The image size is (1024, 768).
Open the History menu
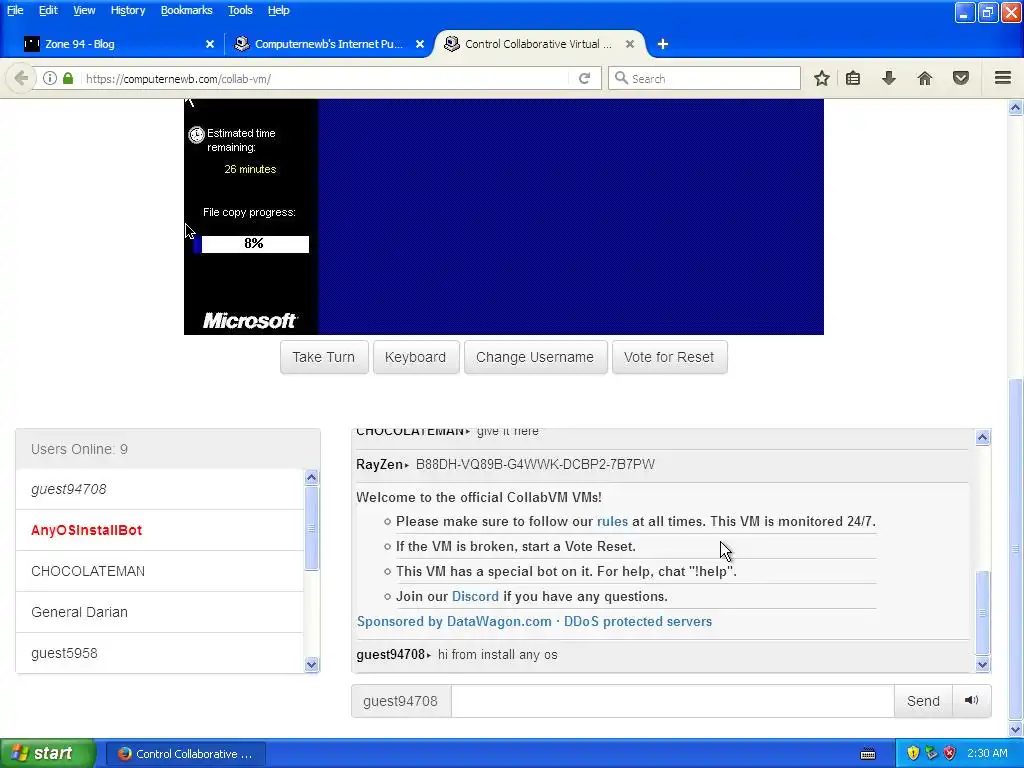click(128, 10)
